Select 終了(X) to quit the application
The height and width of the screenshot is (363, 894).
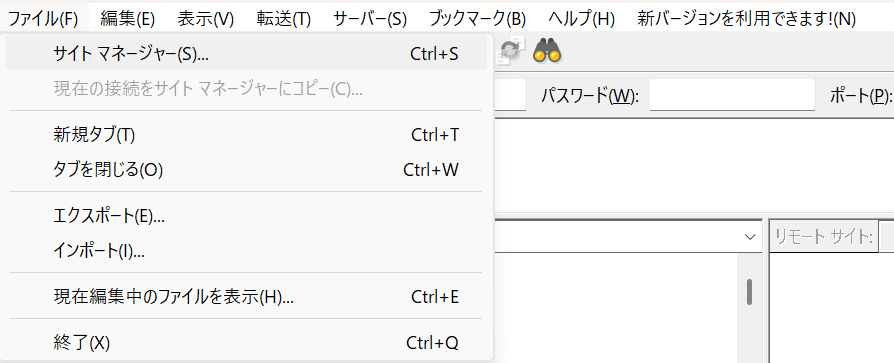click(x=246, y=343)
